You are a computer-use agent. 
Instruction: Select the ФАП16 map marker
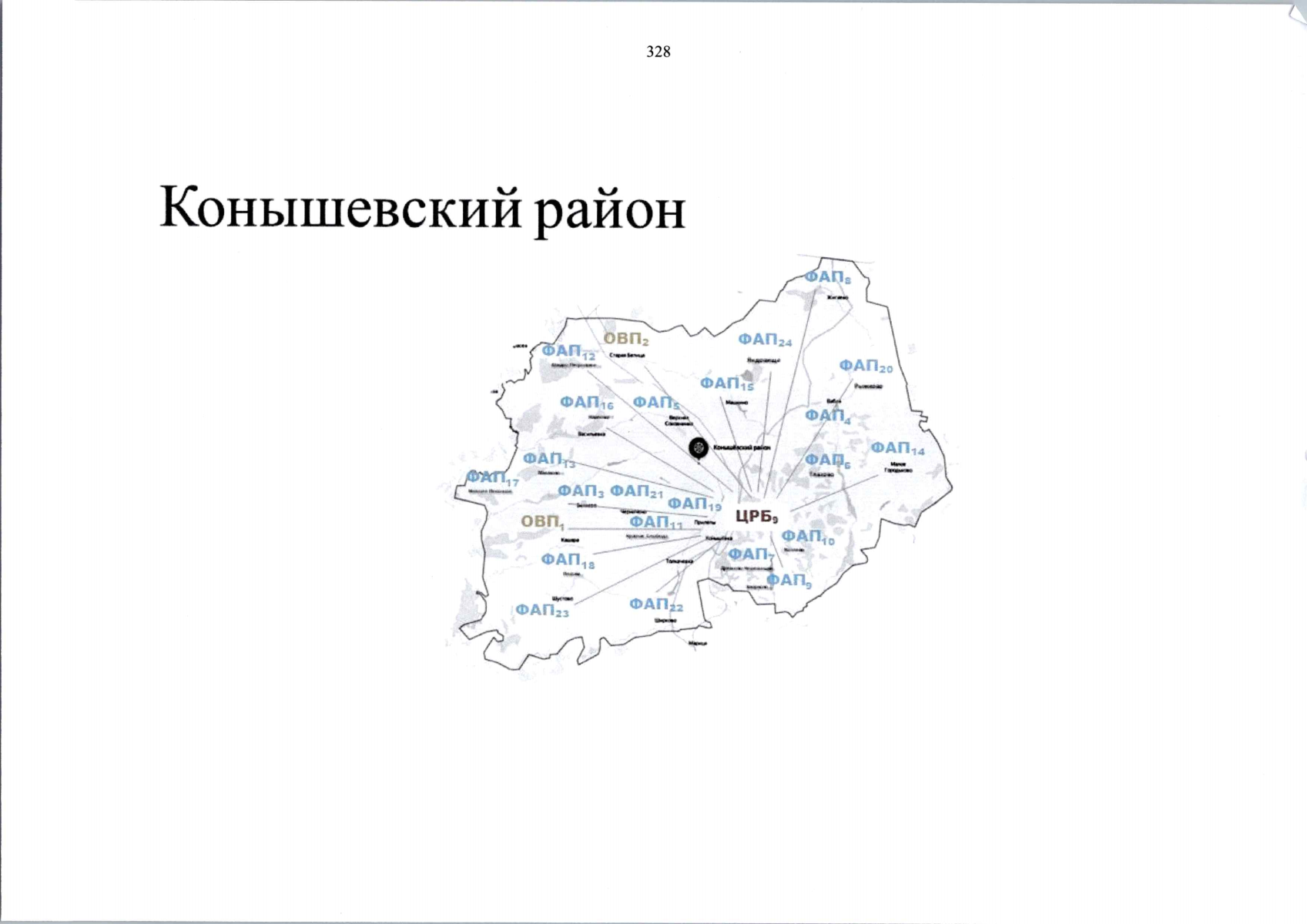pos(585,403)
